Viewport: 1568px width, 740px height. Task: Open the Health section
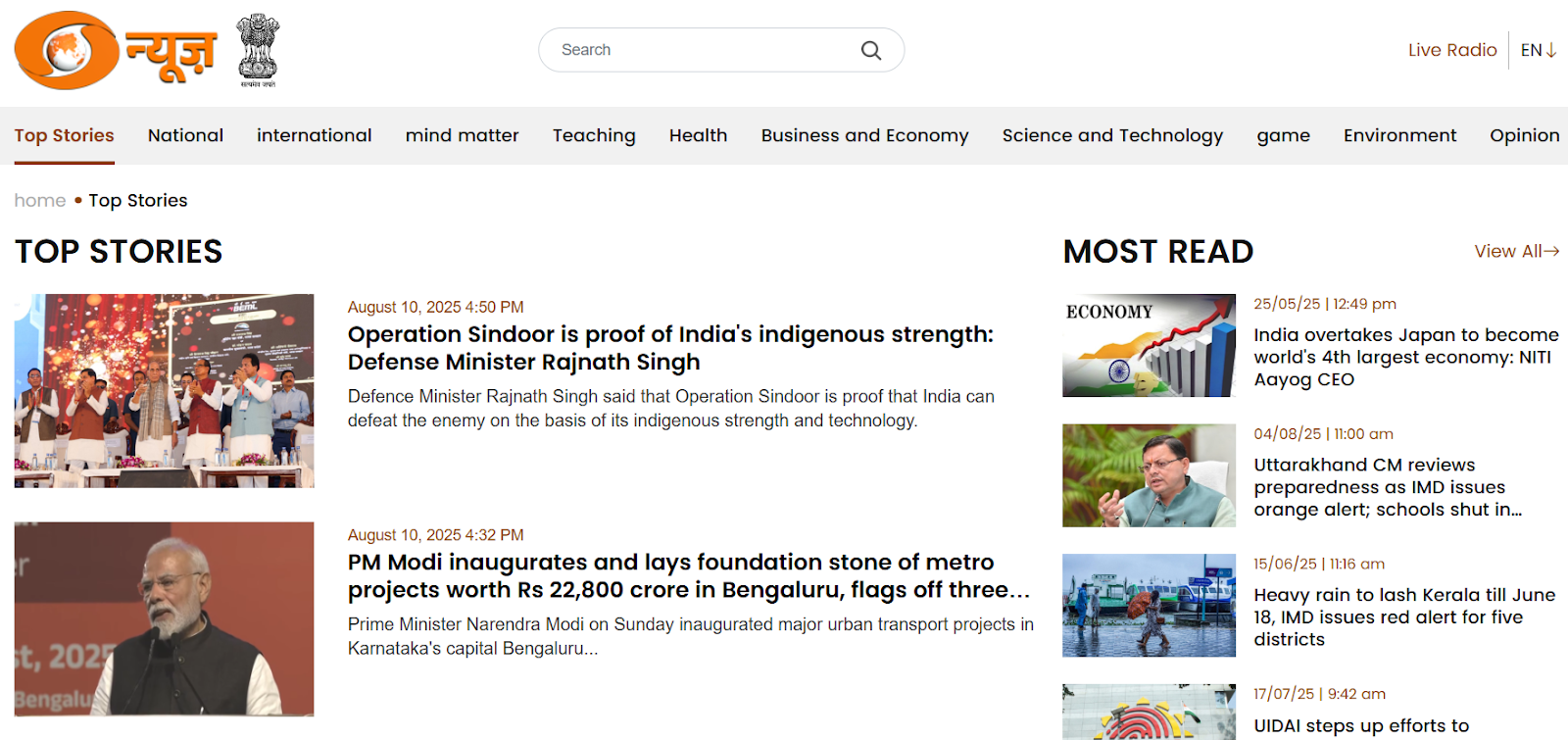point(698,135)
